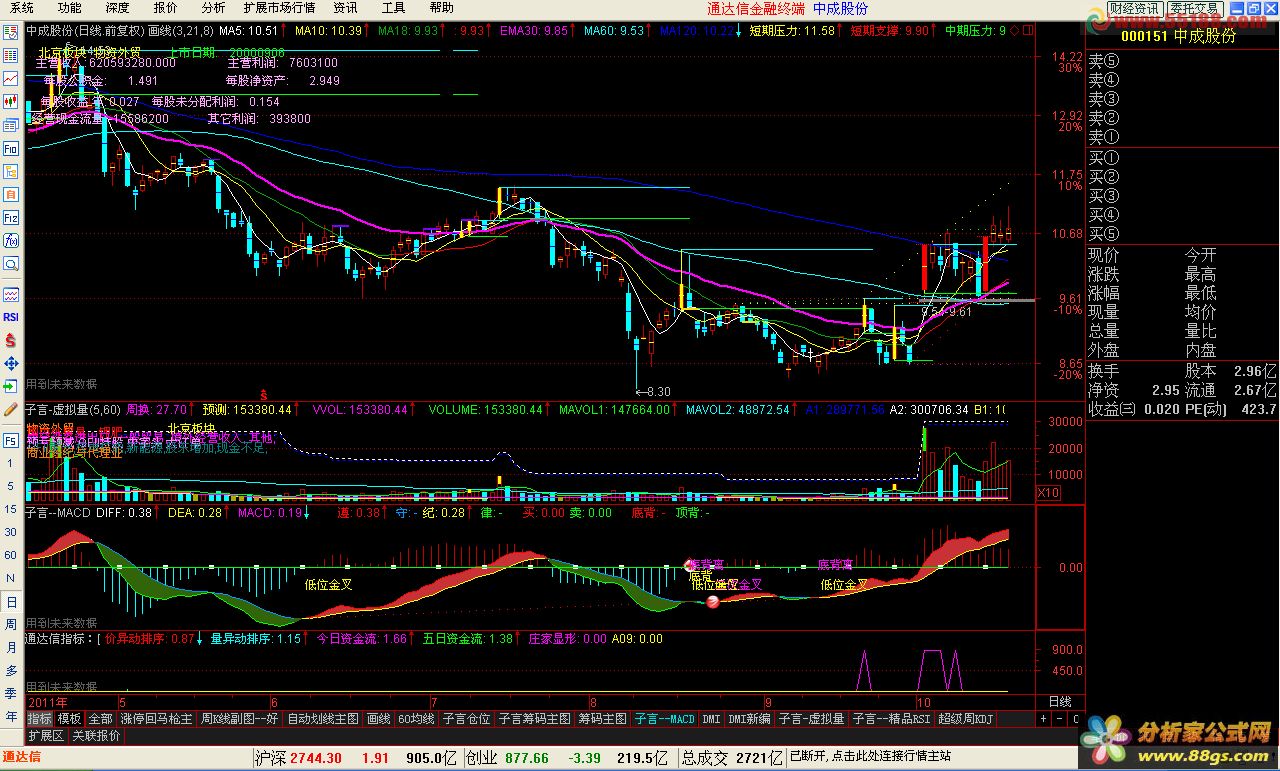Open the 系统 menu
This screenshot has height=771, width=1280.
click(x=21, y=8)
